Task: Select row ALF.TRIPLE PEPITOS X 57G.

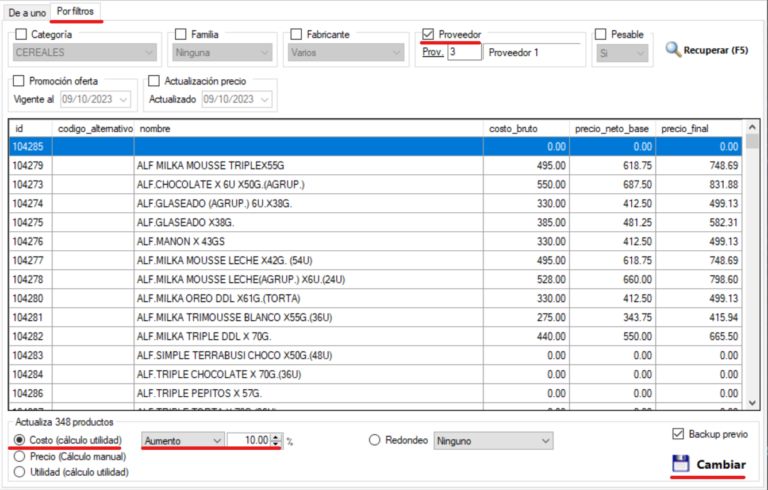Action: 375,393
